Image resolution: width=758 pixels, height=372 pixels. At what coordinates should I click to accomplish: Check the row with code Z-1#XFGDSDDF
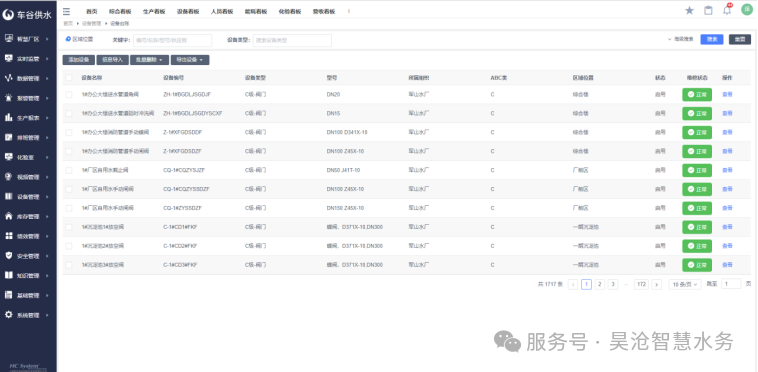[x=69, y=132]
